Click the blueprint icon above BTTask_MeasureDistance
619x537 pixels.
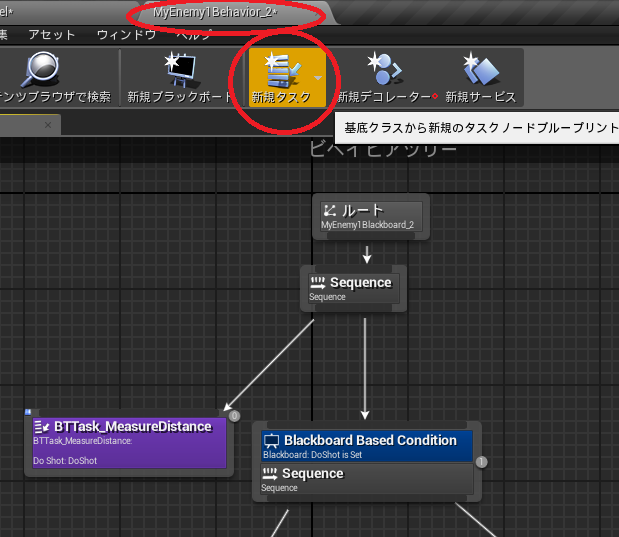click(x=28, y=412)
